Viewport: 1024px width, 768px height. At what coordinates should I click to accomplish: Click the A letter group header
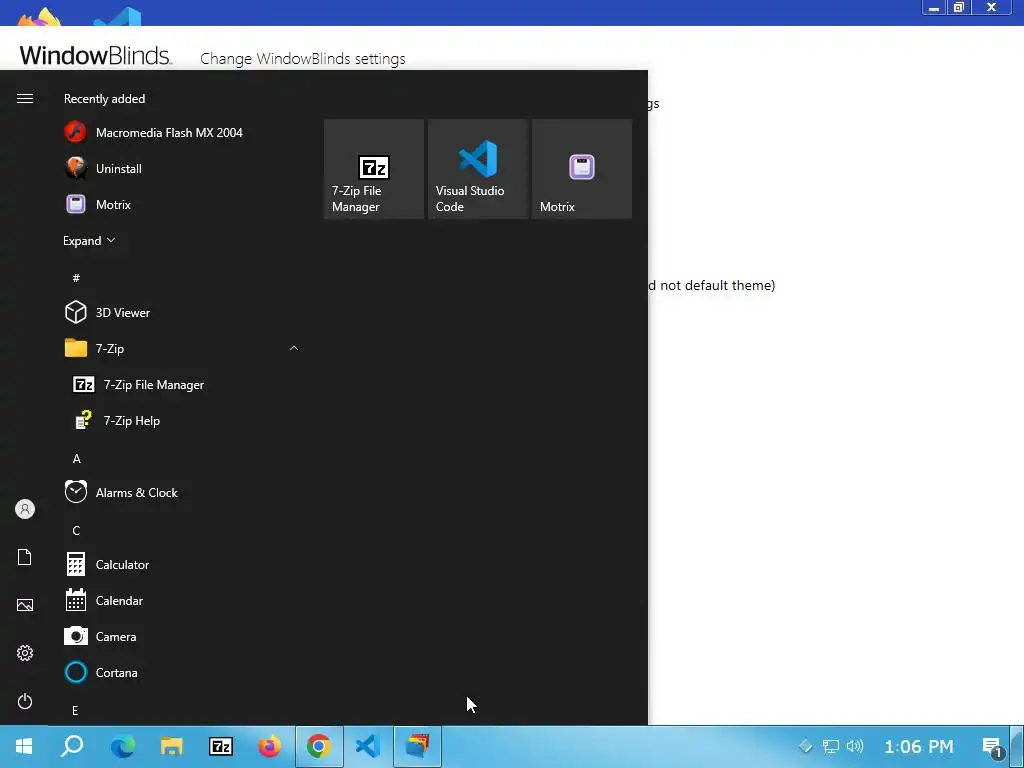pos(76,458)
